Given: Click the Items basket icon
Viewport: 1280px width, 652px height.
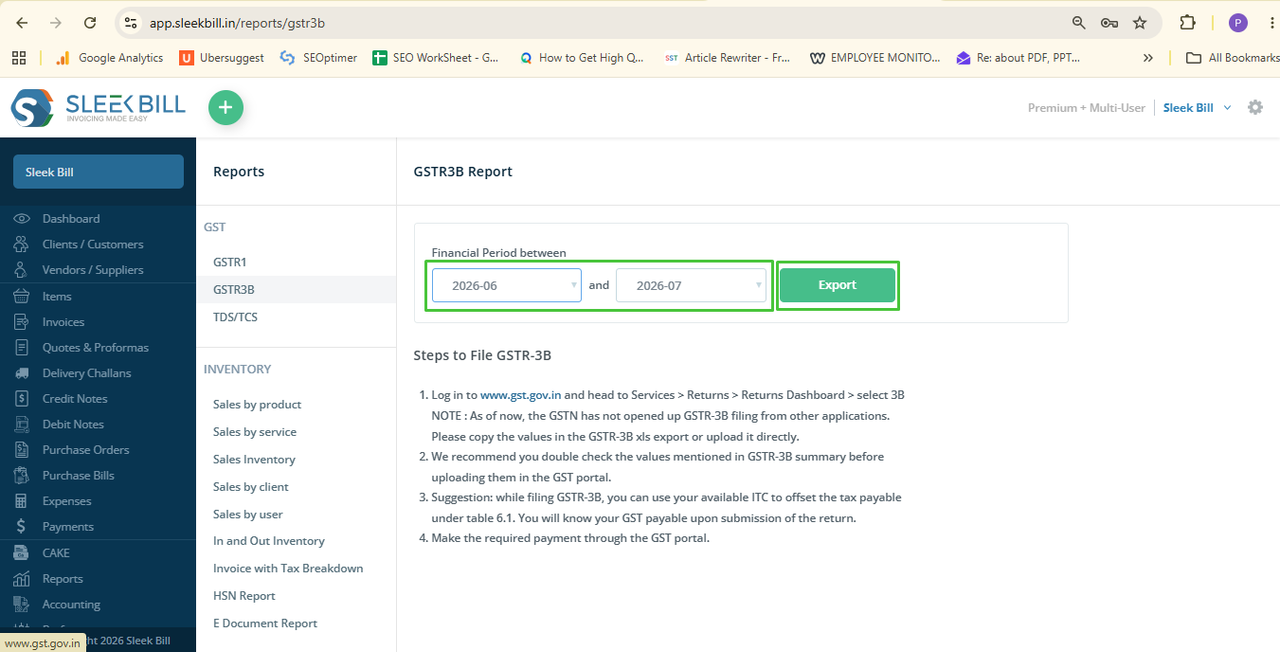Looking at the screenshot, I should pyautogui.click(x=21, y=296).
